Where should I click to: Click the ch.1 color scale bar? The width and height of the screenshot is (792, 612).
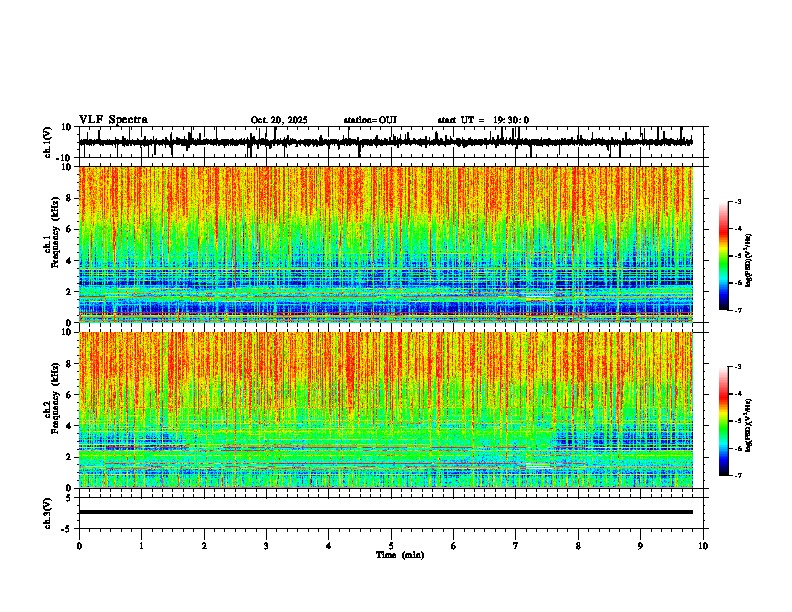point(724,256)
